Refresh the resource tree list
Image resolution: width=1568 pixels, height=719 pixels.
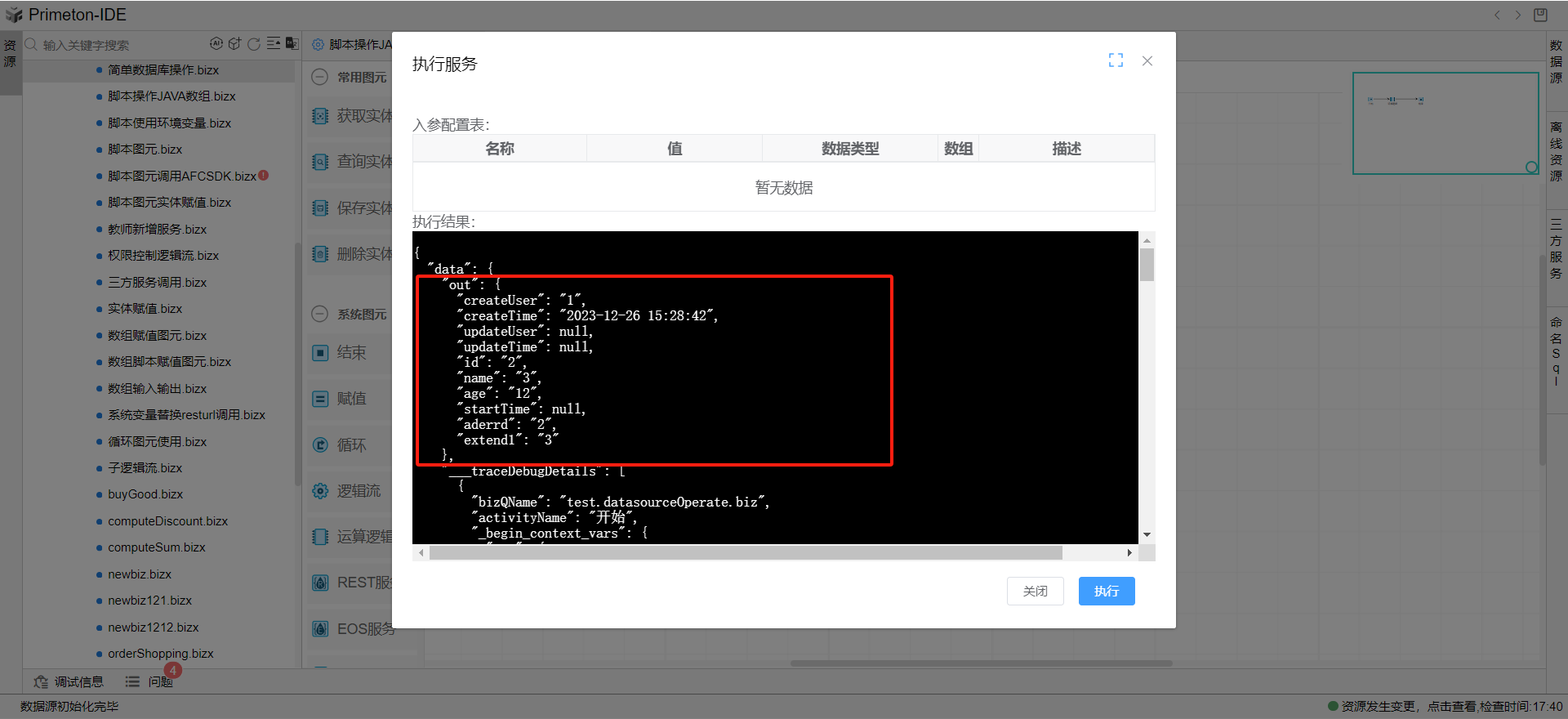[254, 44]
